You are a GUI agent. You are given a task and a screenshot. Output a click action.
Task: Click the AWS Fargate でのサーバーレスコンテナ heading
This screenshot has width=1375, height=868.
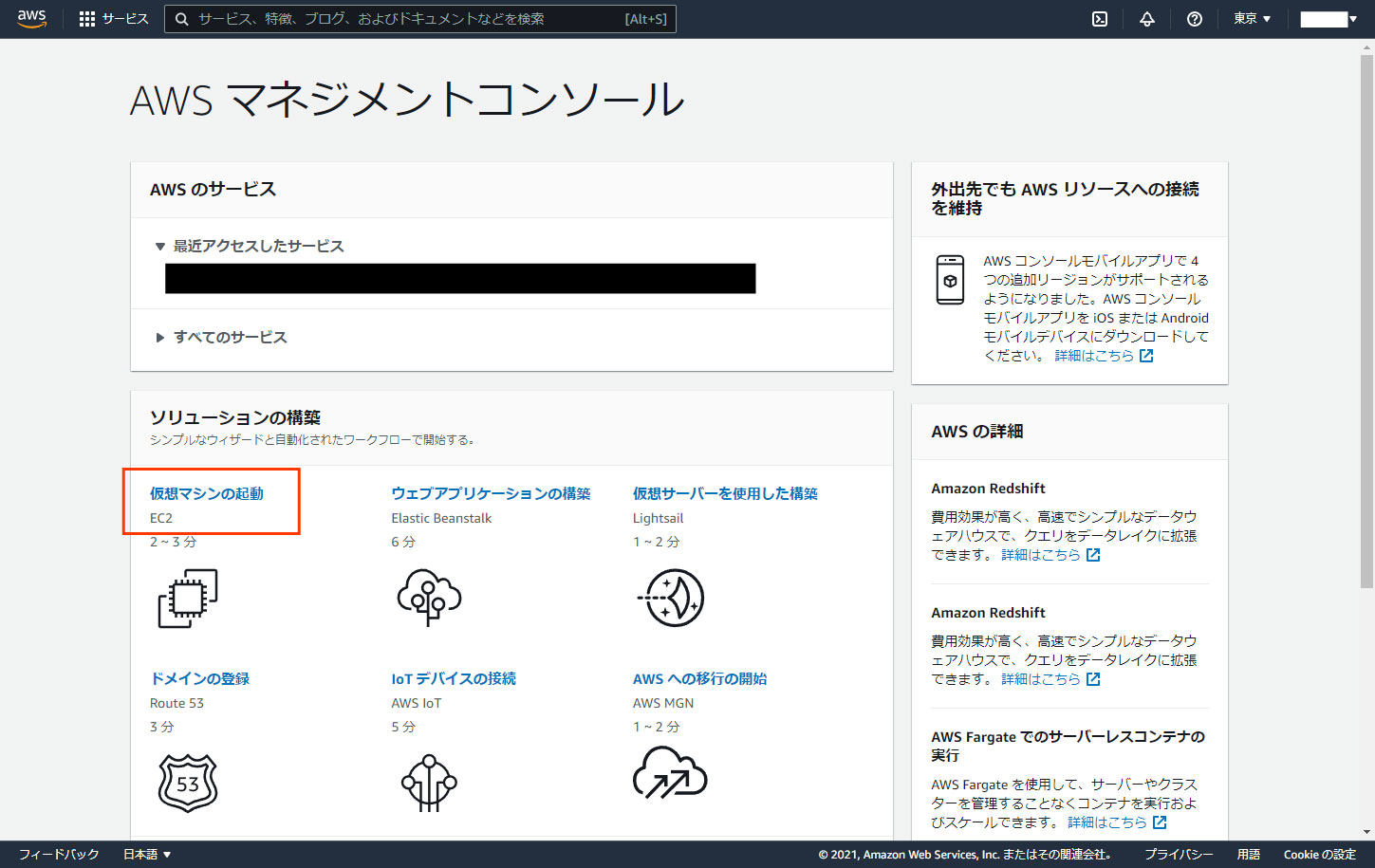(x=1068, y=746)
